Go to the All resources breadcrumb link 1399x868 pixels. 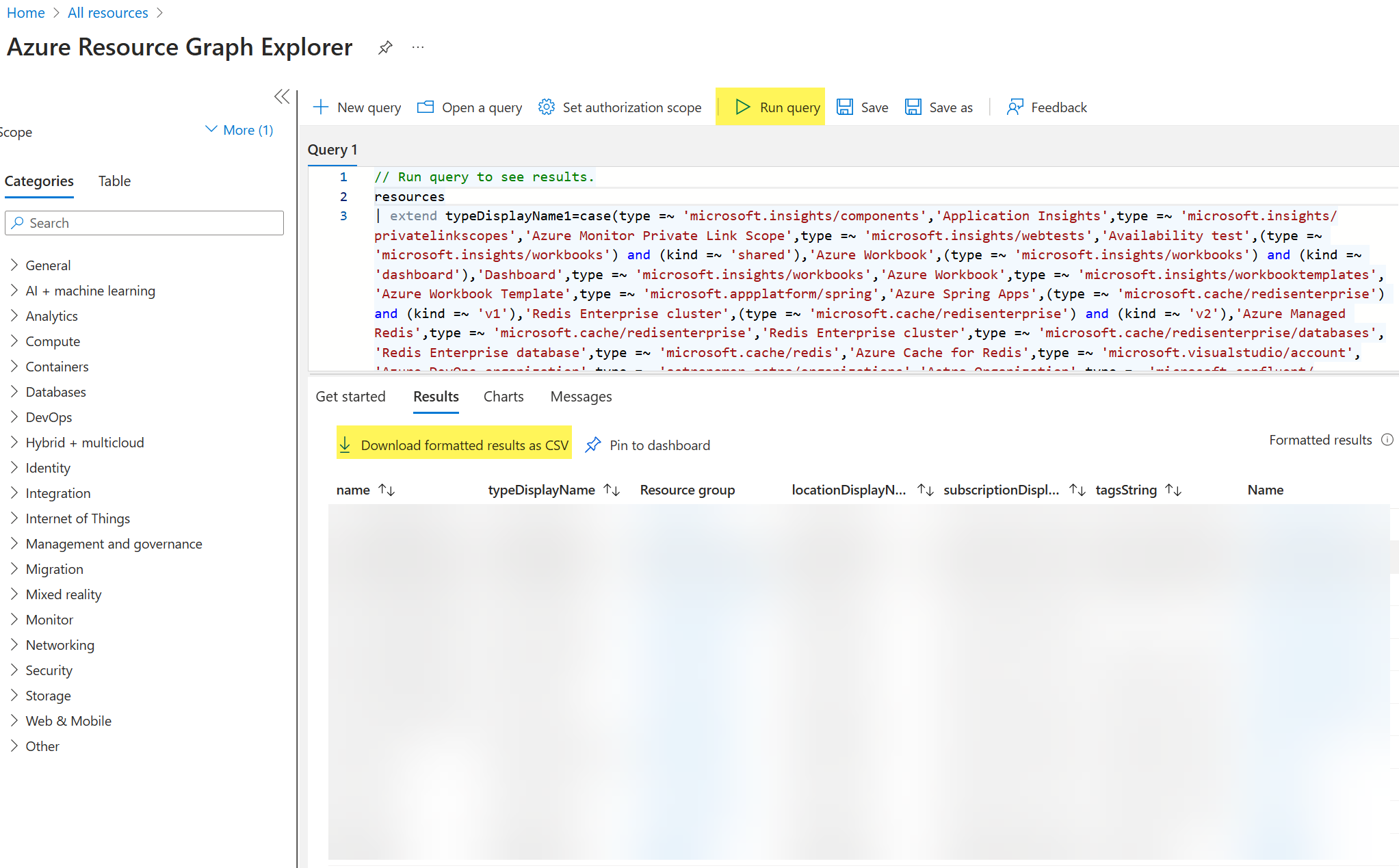tap(108, 13)
